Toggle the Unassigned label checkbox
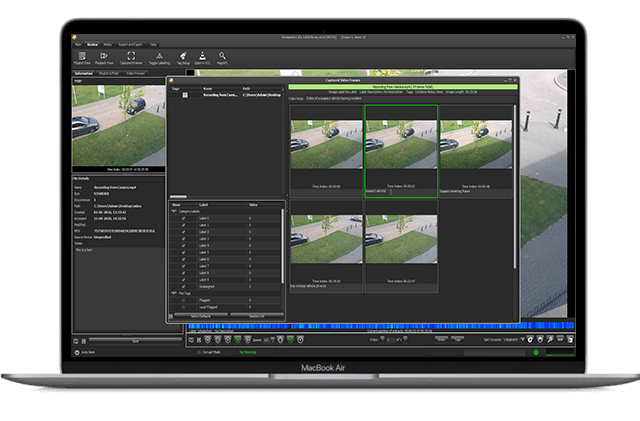This screenshot has width=640, height=421. click(183, 285)
